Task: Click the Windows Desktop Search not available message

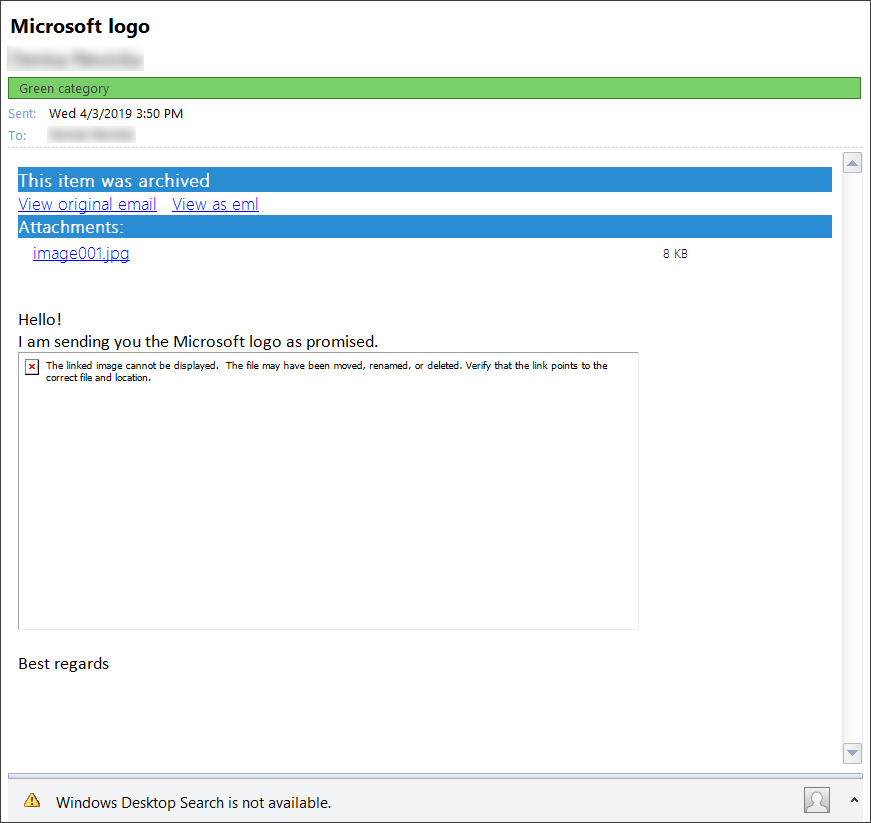Action: point(193,802)
